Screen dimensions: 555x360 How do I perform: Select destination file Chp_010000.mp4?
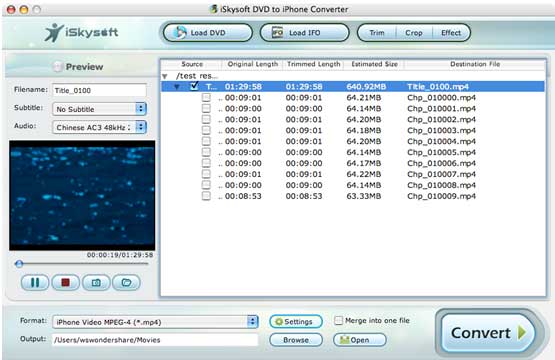(x=441, y=98)
